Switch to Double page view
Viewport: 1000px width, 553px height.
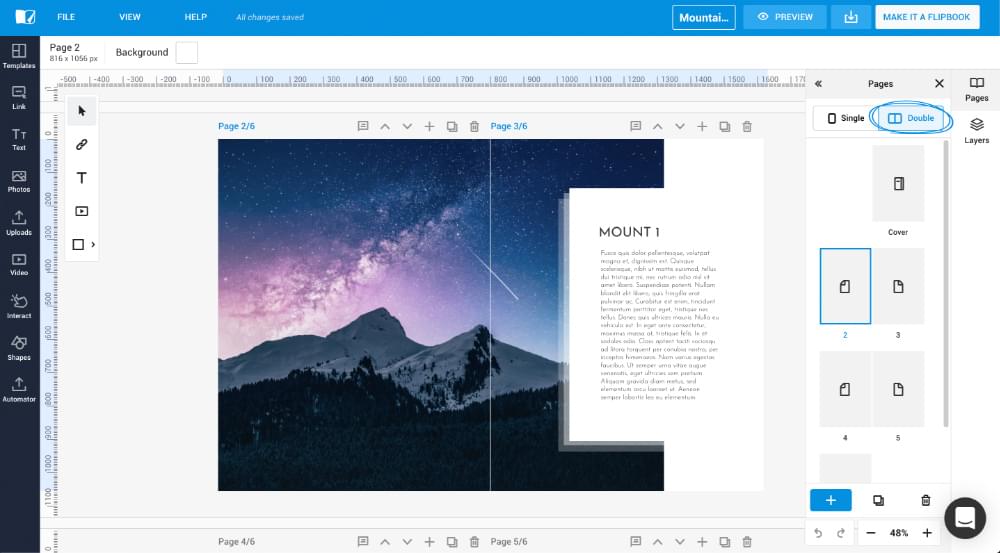(x=911, y=118)
